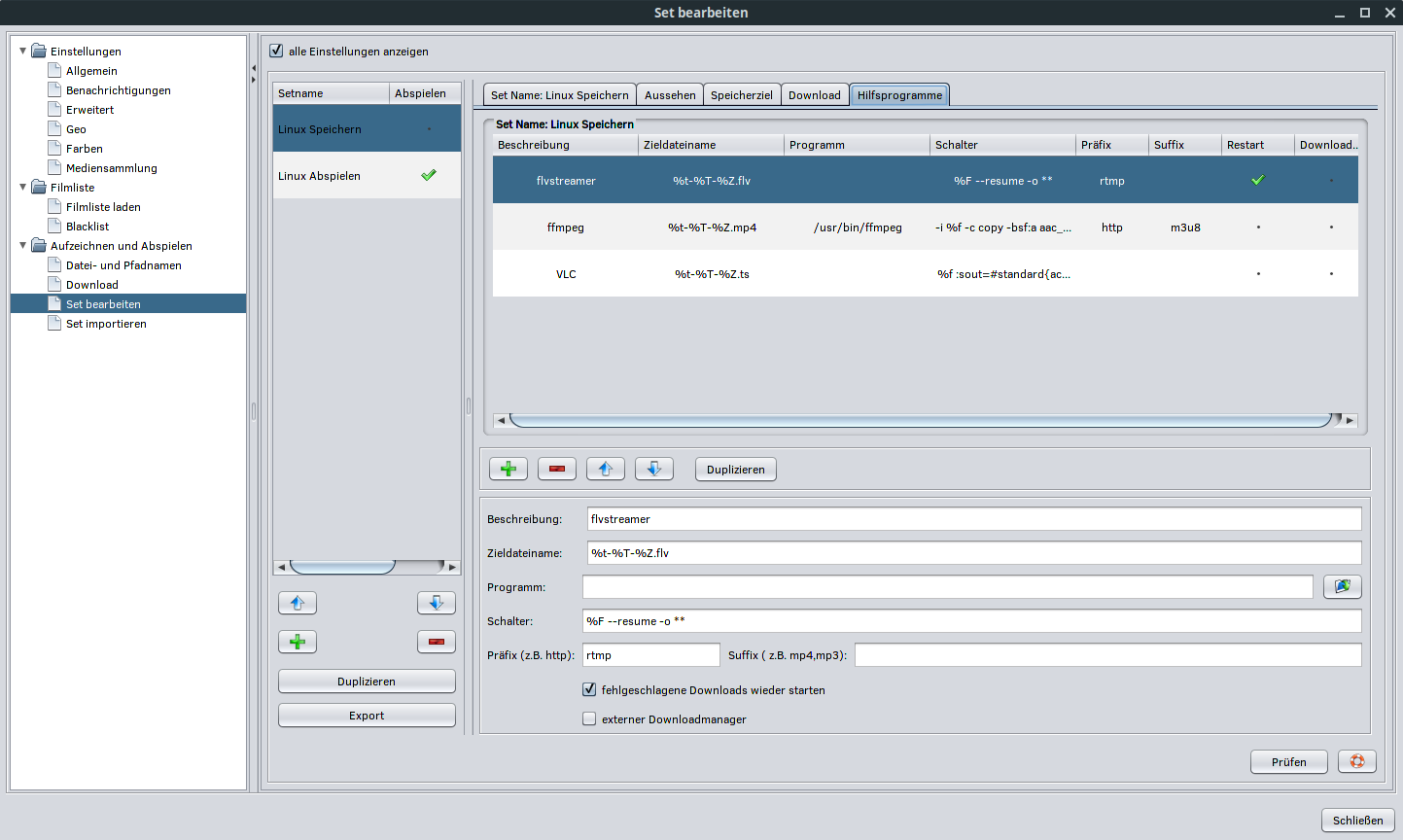Open help lifebuoy icon next to Prüfen
Viewport: 1403px width, 840px height.
pyautogui.click(x=1356, y=761)
